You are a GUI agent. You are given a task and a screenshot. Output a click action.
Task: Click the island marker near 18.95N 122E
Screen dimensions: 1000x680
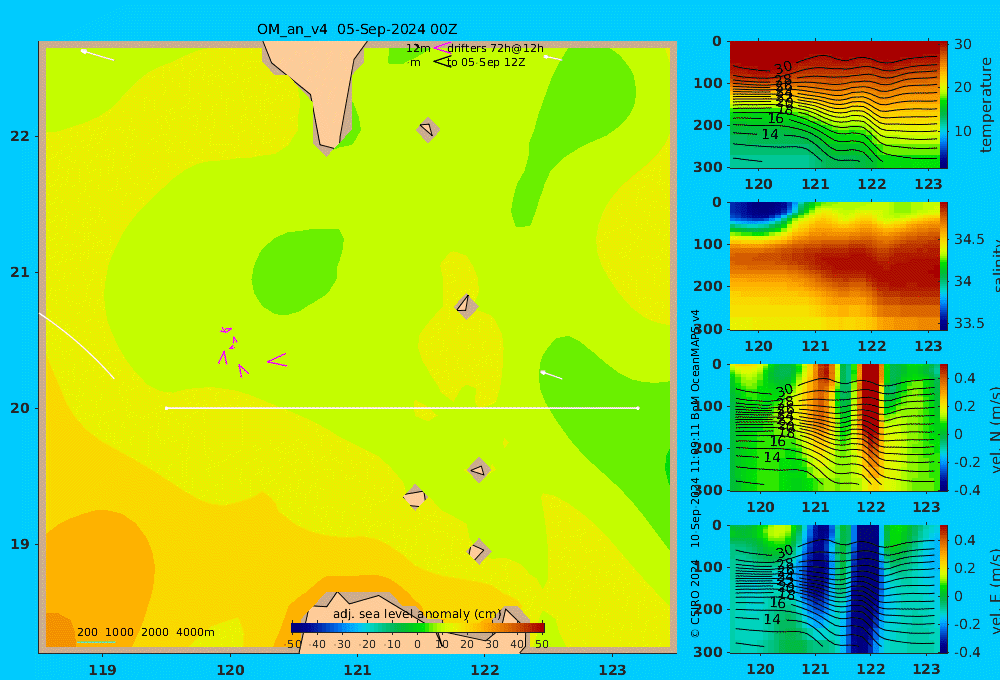pos(479,551)
